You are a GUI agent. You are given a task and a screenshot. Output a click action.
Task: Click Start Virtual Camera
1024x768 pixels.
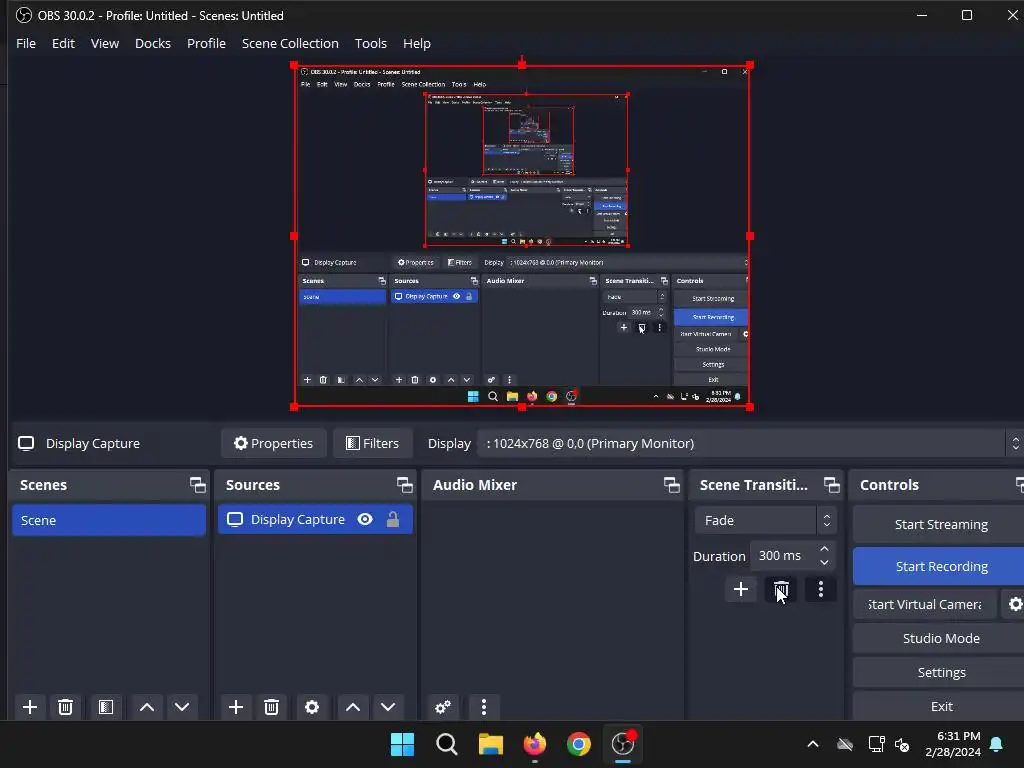925,604
